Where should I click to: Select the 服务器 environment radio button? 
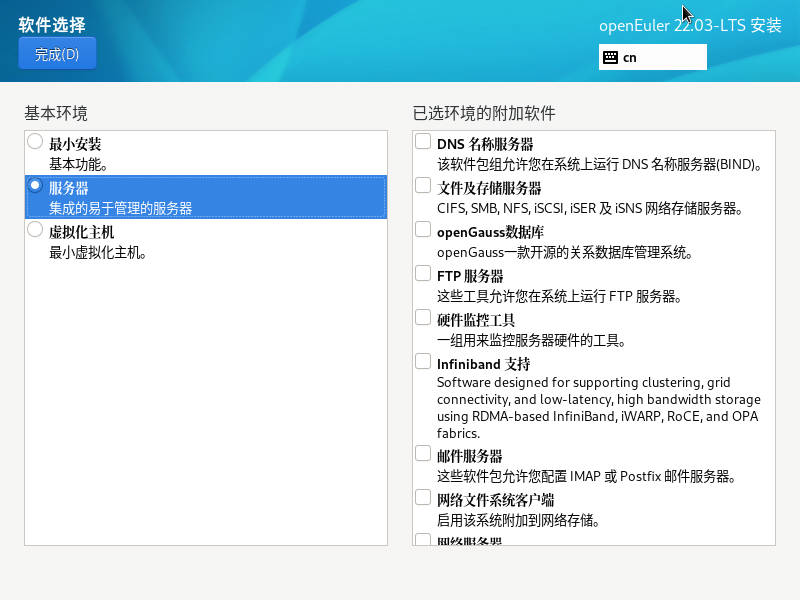(35, 185)
